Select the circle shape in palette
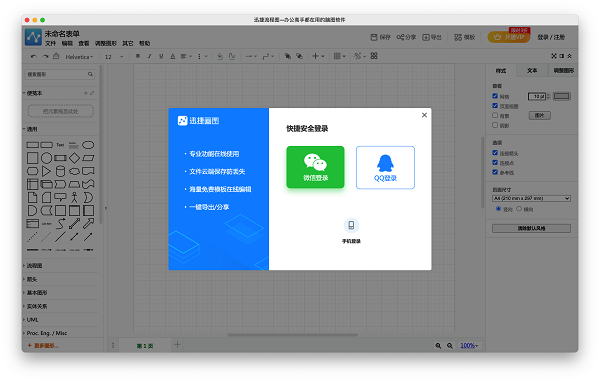Image resolution: width=600 pixels, height=381 pixels. tap(46, 158)
